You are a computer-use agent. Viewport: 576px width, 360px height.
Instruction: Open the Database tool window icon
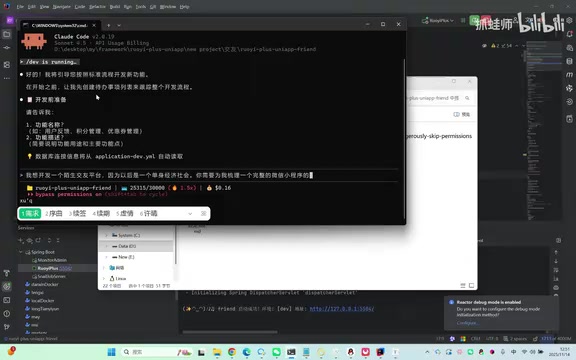pos(569,61)
